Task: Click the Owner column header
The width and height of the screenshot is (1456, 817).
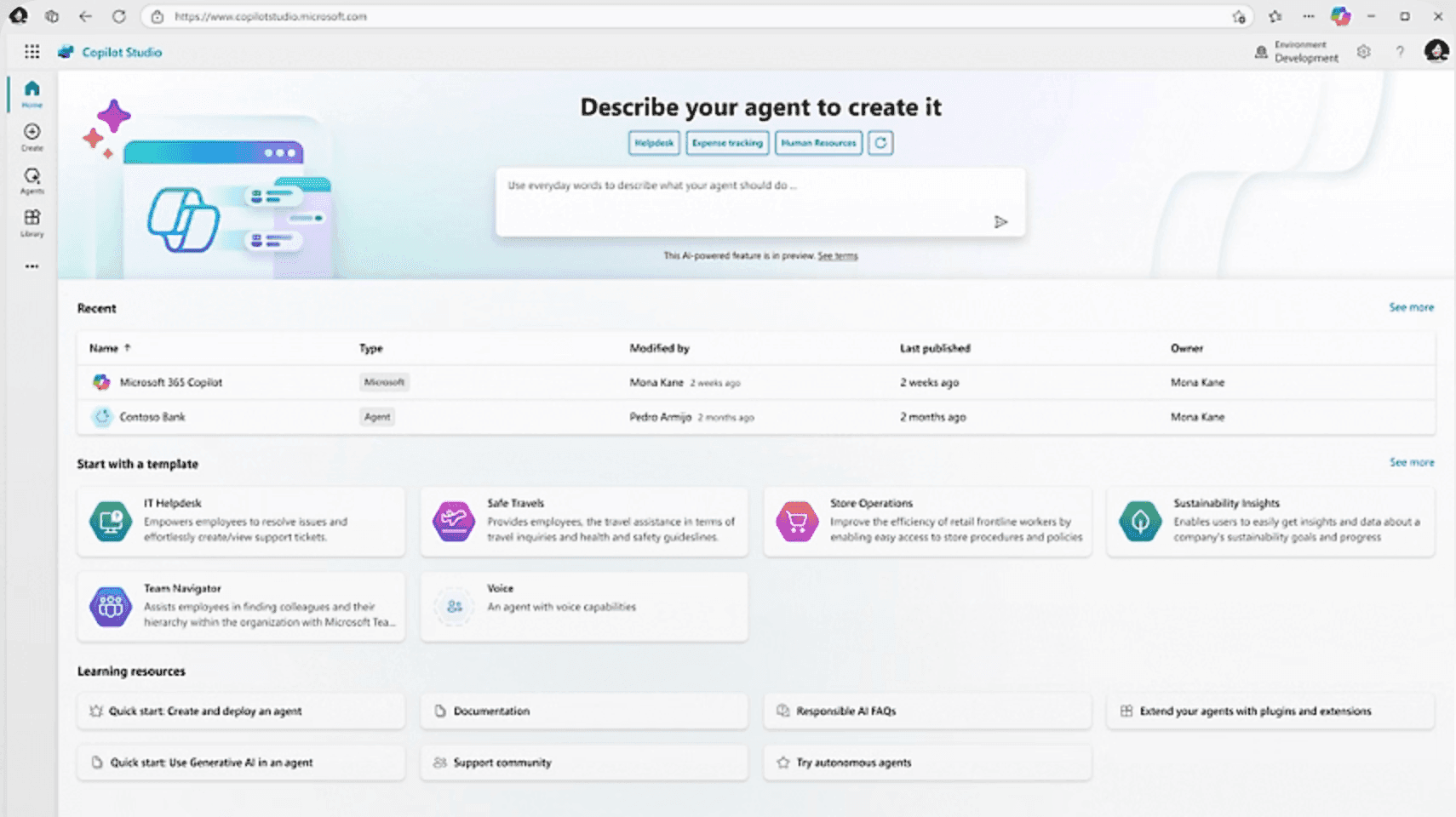Action: tap(1186, 348)
